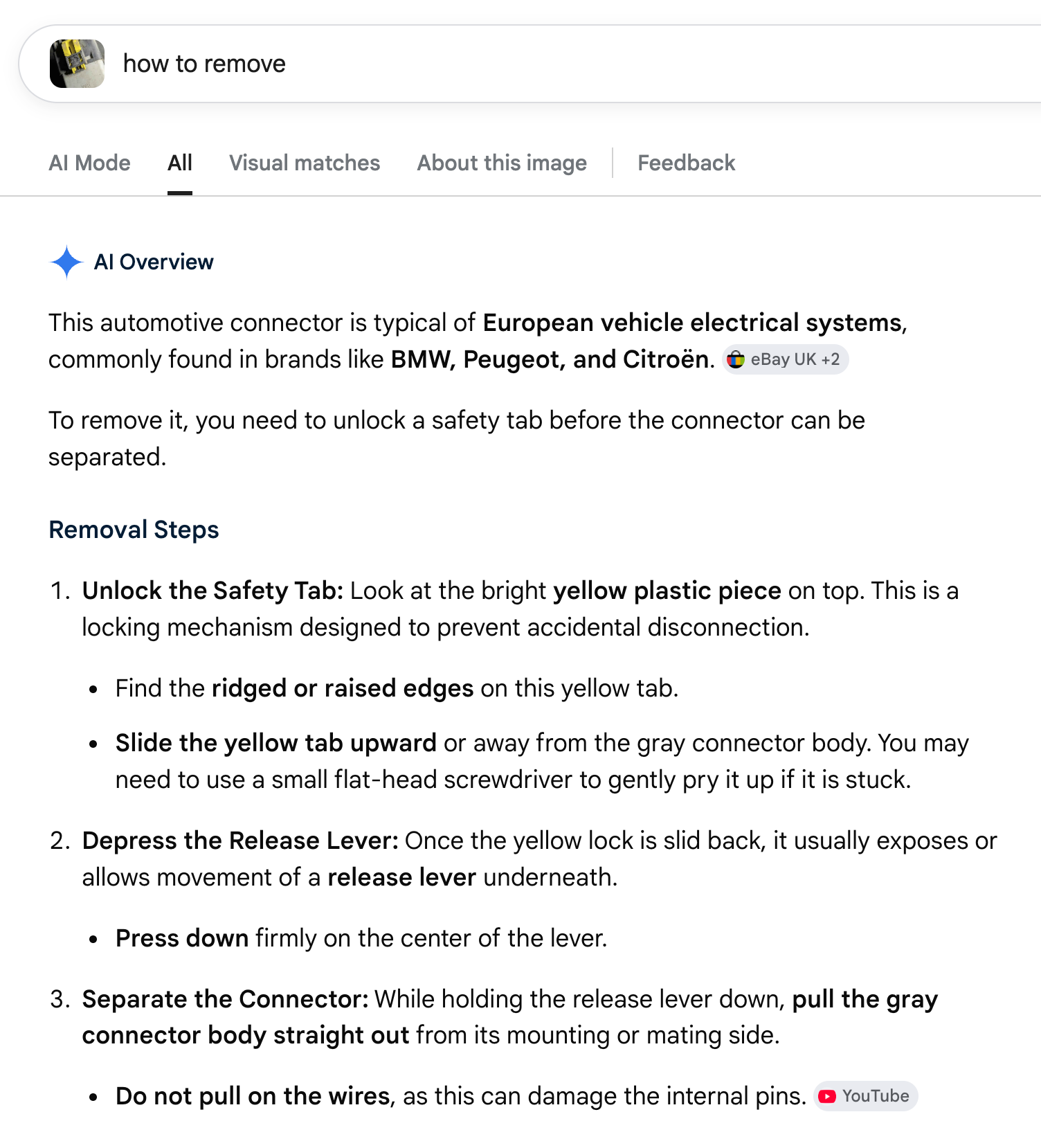
Task: Go to the About this image tab
Action: click(502, 163)
